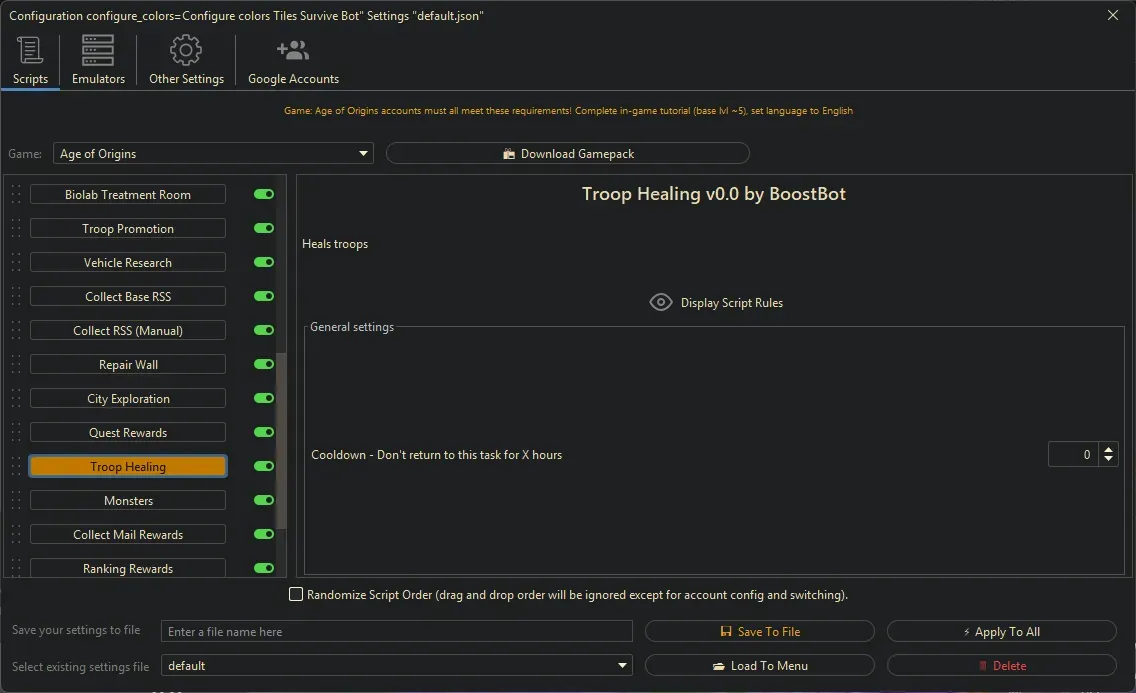Open the Age of Origins dropdown arrow

[362, 153]
